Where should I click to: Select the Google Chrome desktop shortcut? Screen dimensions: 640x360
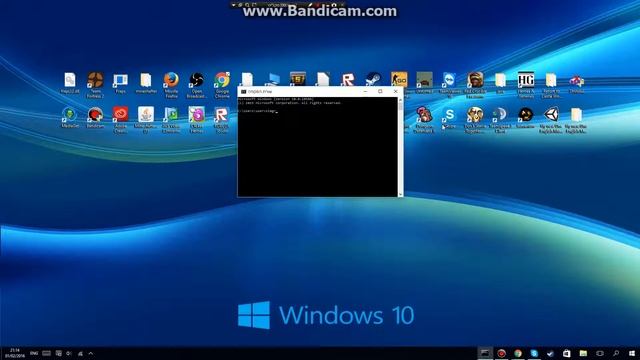(x=222, y=84)
